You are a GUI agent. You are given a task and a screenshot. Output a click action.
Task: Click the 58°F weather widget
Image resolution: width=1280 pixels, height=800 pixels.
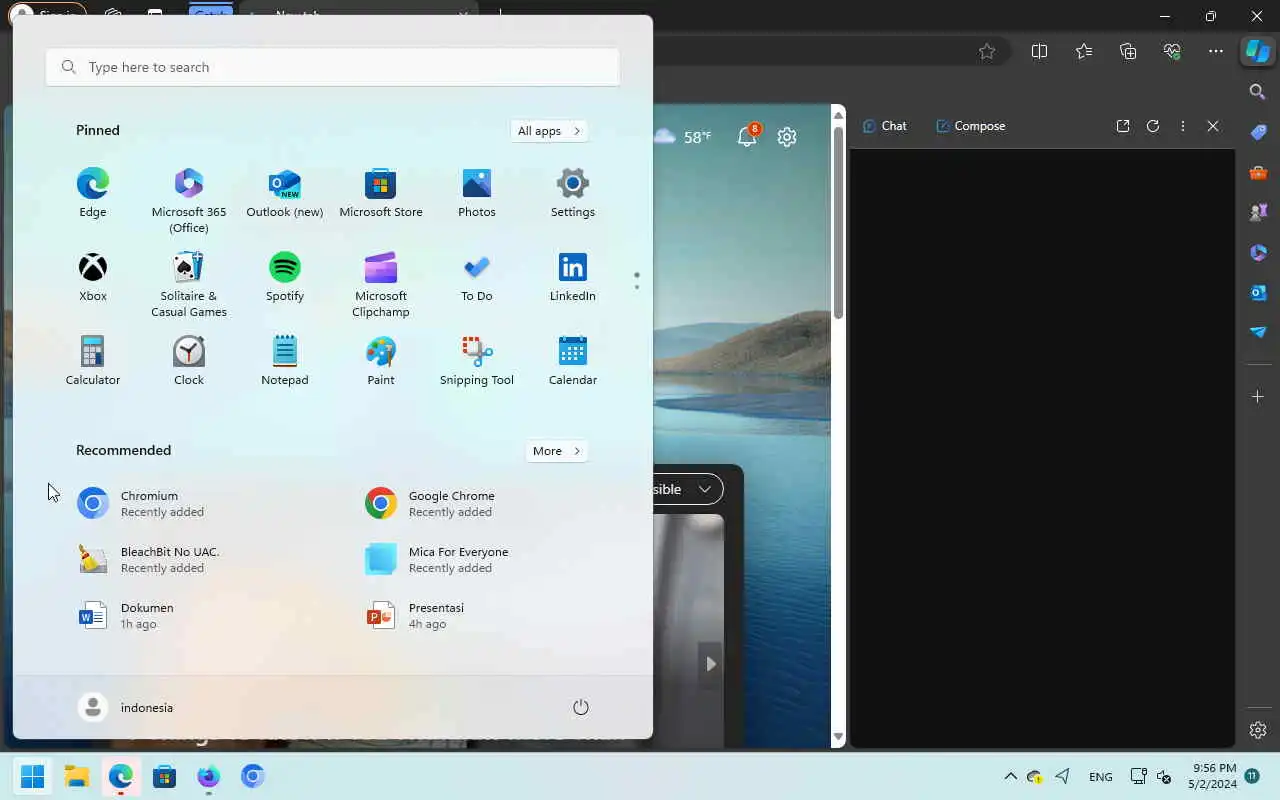[683, 137]
